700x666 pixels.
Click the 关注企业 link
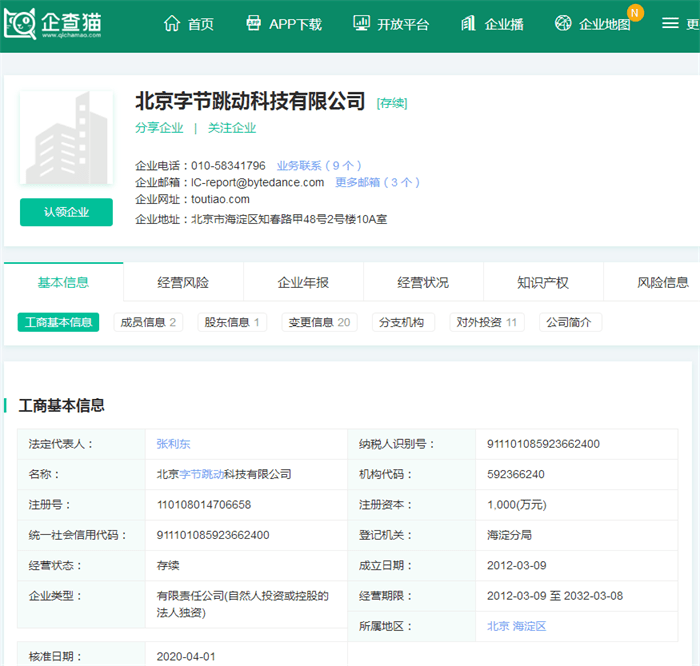coord(232,128)
